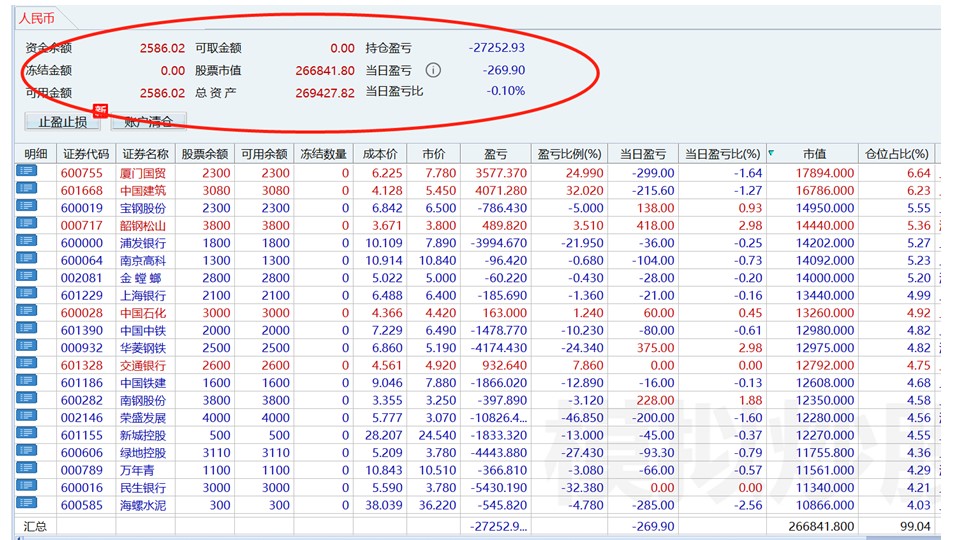Sort by the 证券代码 column header
The width and height of the screenshot is (960, 540).
86,154
